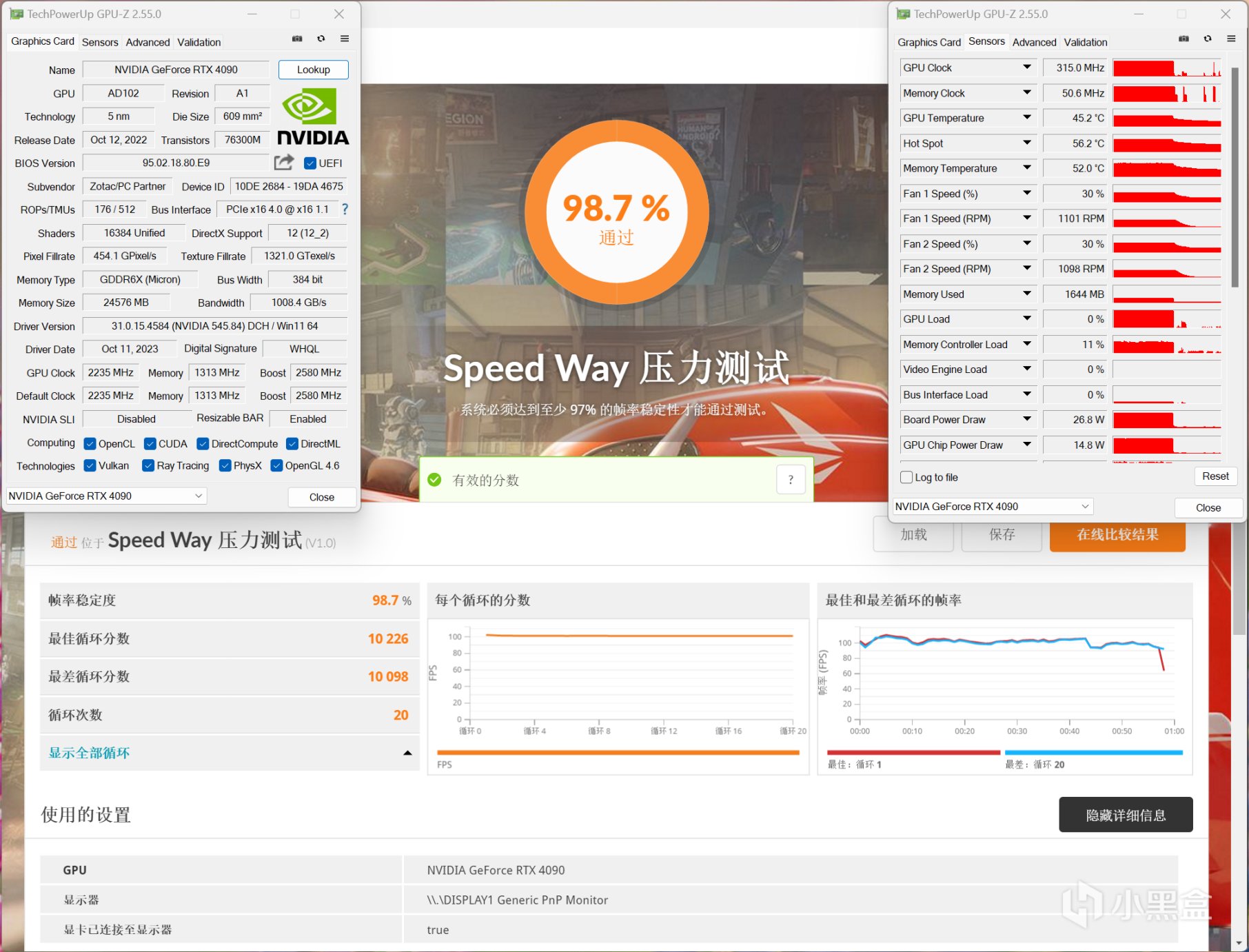1249x952 pixels.
Task: Toggle the OpenCL checkbox
Action: [x=90, y=444]
